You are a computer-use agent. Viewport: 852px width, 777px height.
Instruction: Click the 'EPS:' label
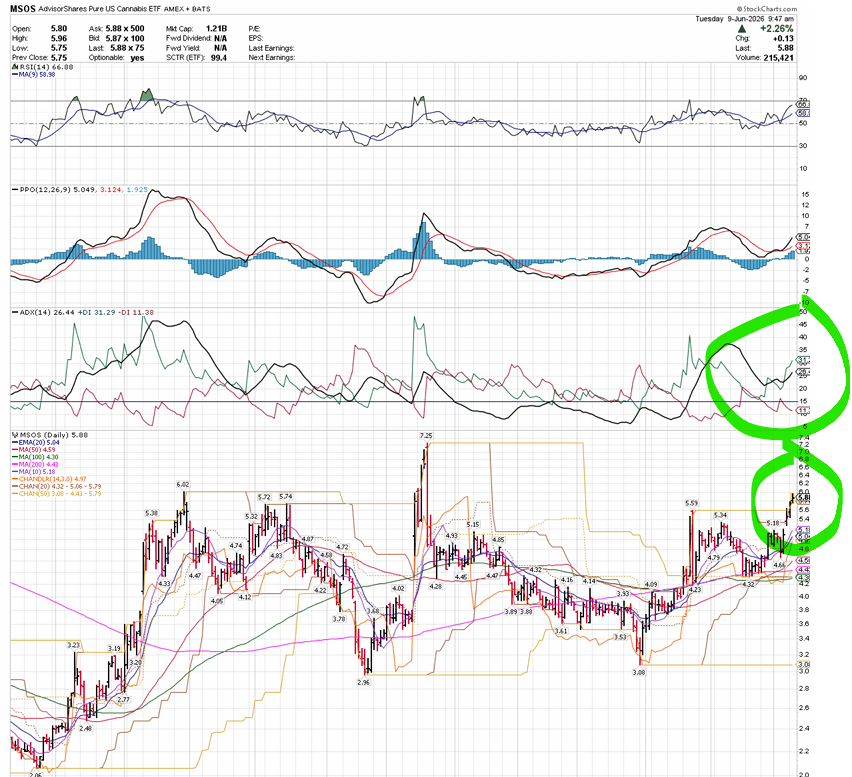pos(256,39)
